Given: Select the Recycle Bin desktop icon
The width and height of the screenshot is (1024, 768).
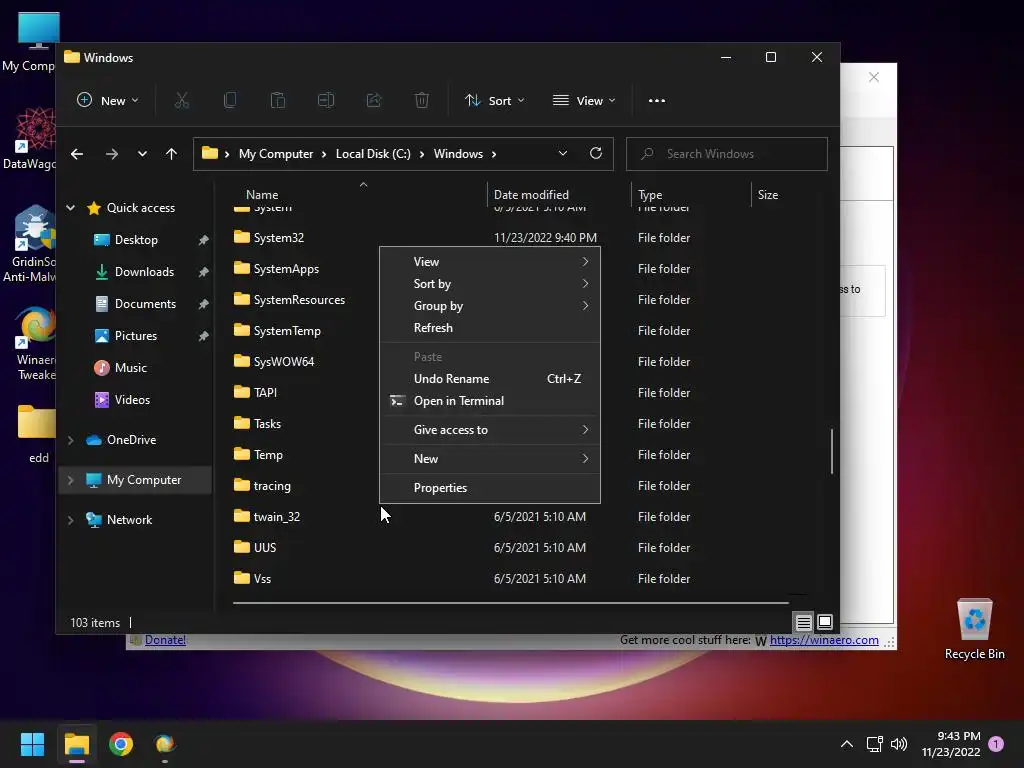Looking at the screenshot, I should point(974,628).
